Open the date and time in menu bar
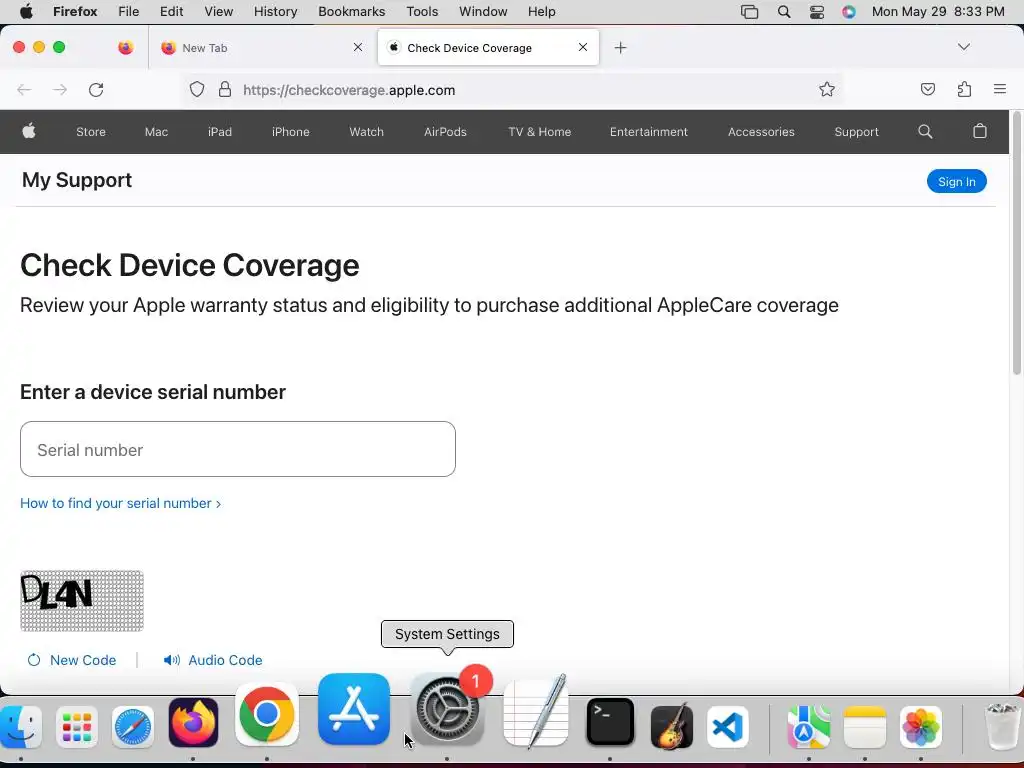1024x768 pixels. pos(938,12)
